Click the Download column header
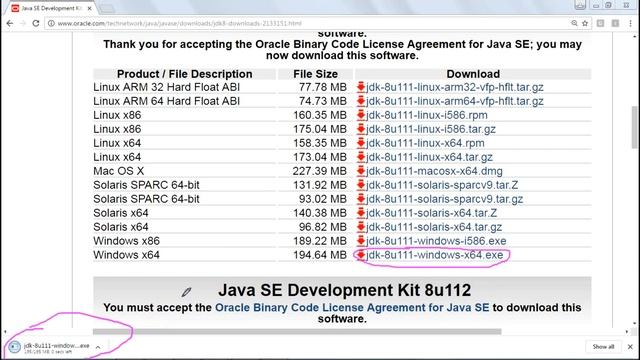This screenshot has height=360, width=640. (473, 74)
